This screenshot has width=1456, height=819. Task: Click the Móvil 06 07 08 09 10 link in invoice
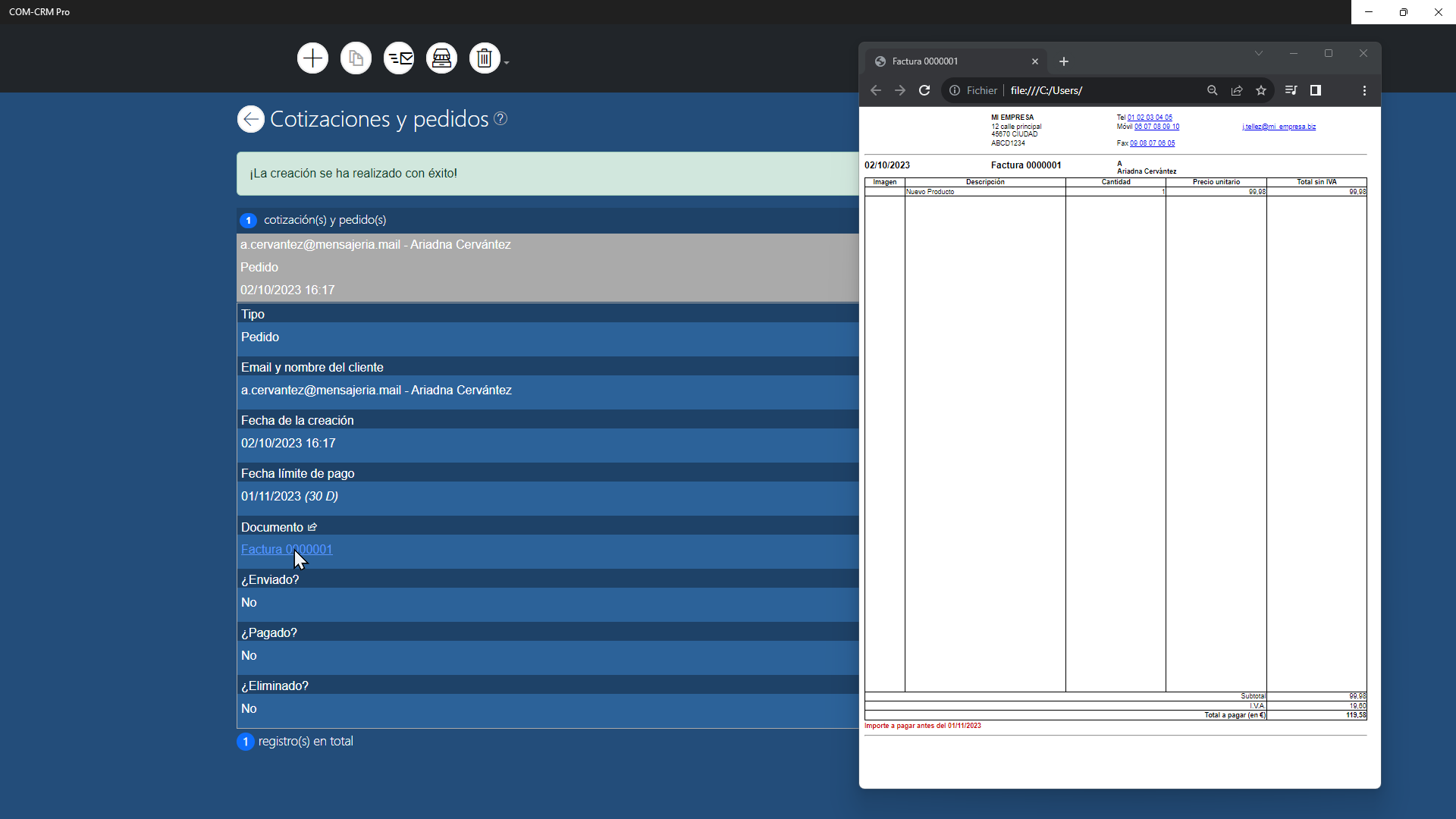point(1157,127)
